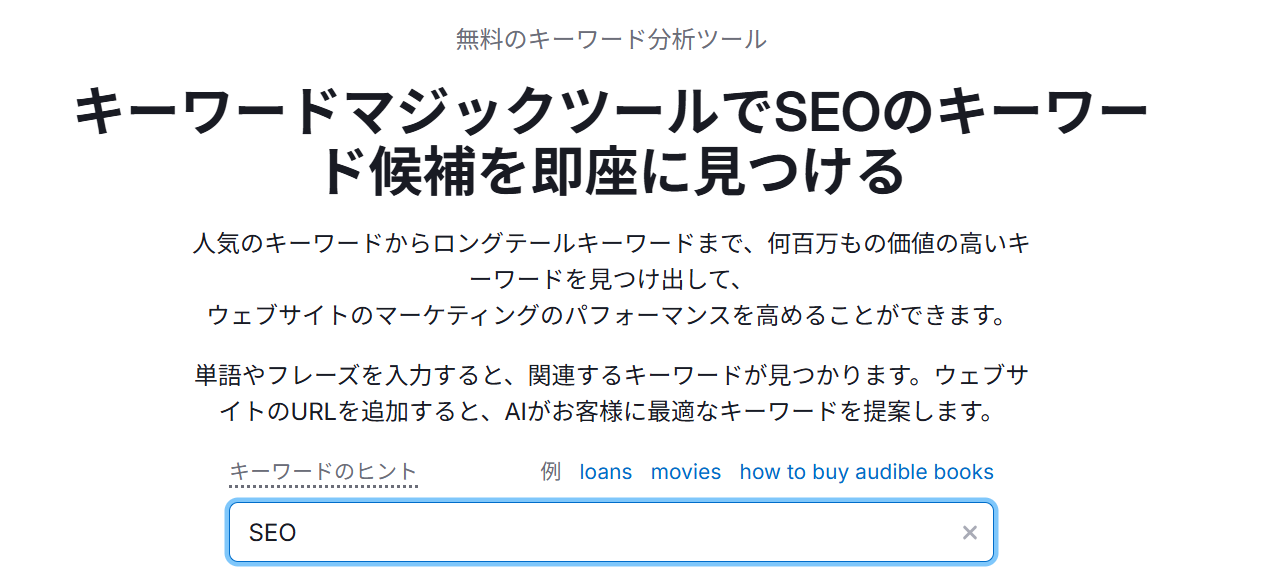This screenshot has height=578, width=1264.
Task: Click the line starting "ウェブサイトのマーケティング"
Action: coord(606,315)
